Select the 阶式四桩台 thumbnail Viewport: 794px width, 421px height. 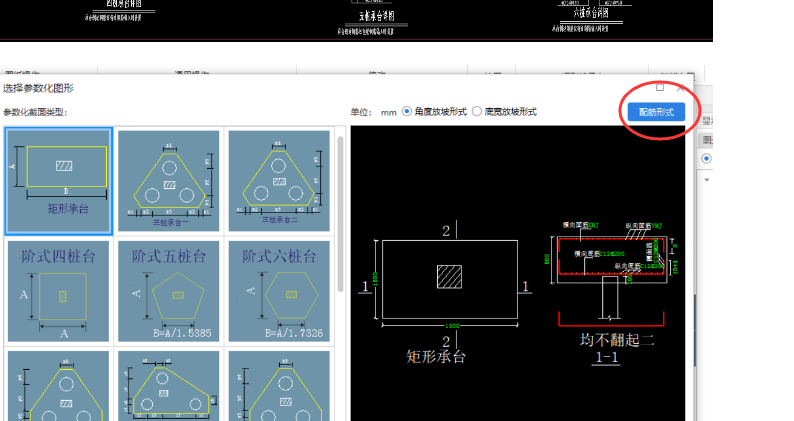[58, 291]
